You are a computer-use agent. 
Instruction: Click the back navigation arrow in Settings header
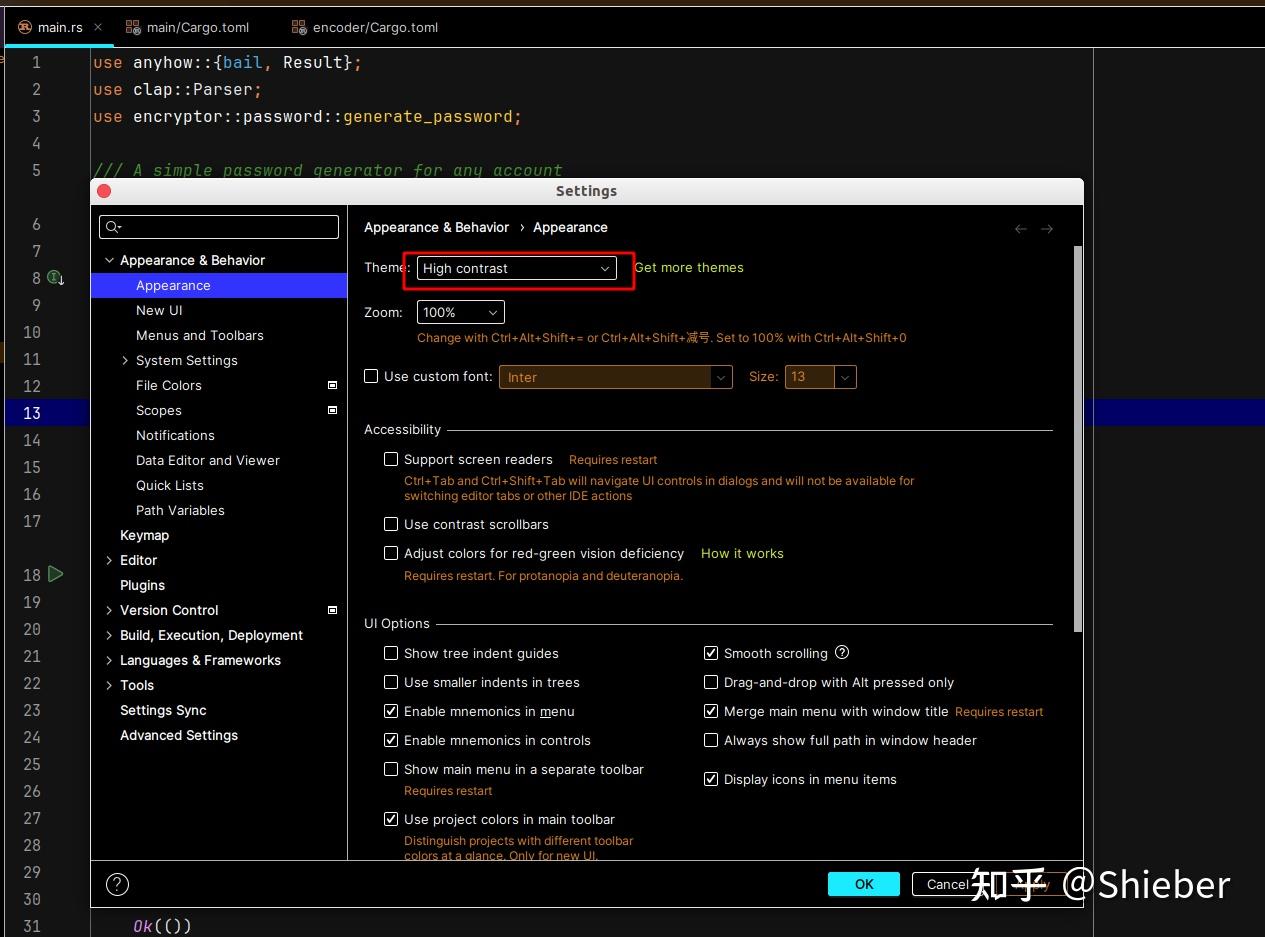coord(1020,228)
